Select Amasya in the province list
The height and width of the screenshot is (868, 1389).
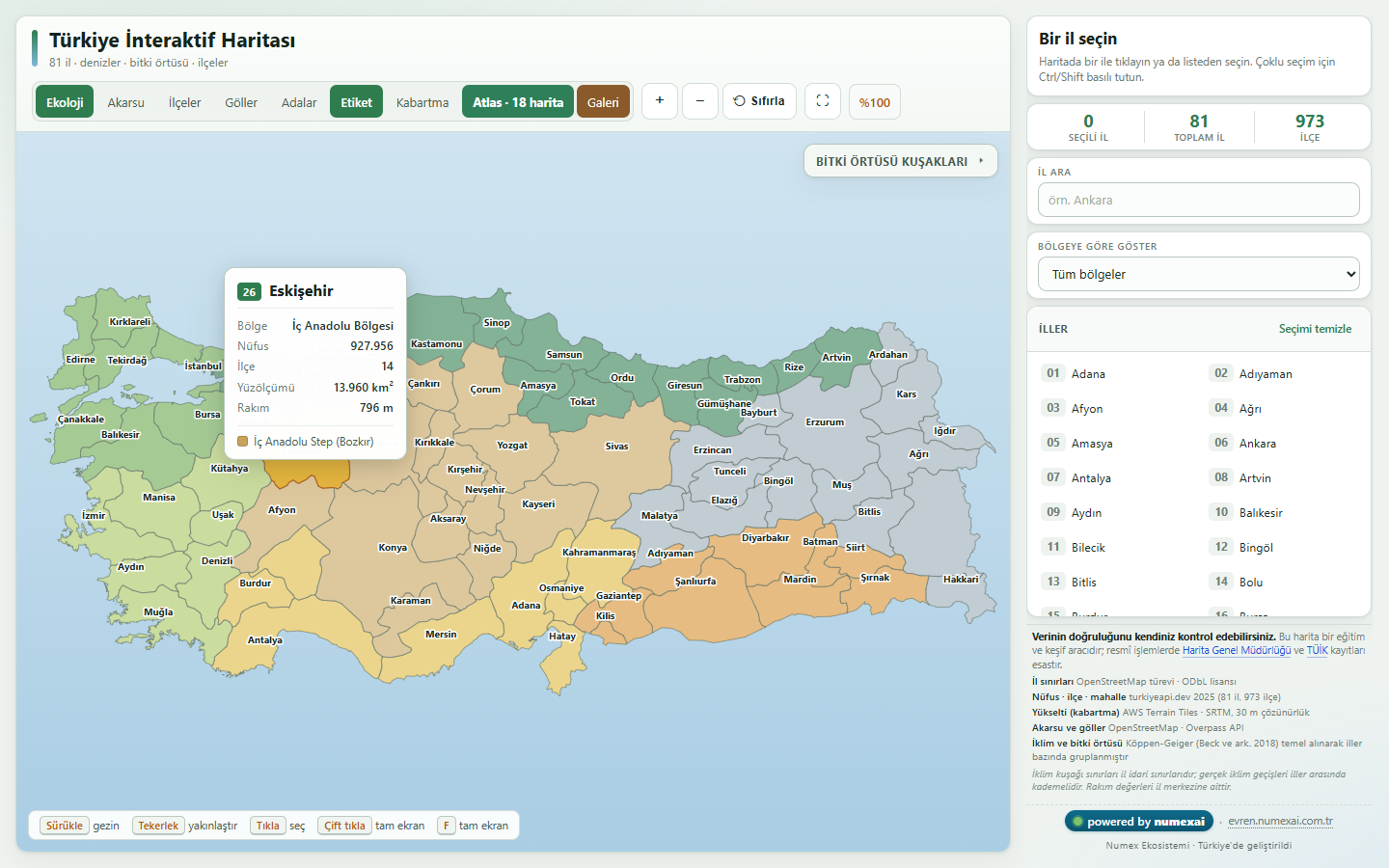click(1116, 443)
